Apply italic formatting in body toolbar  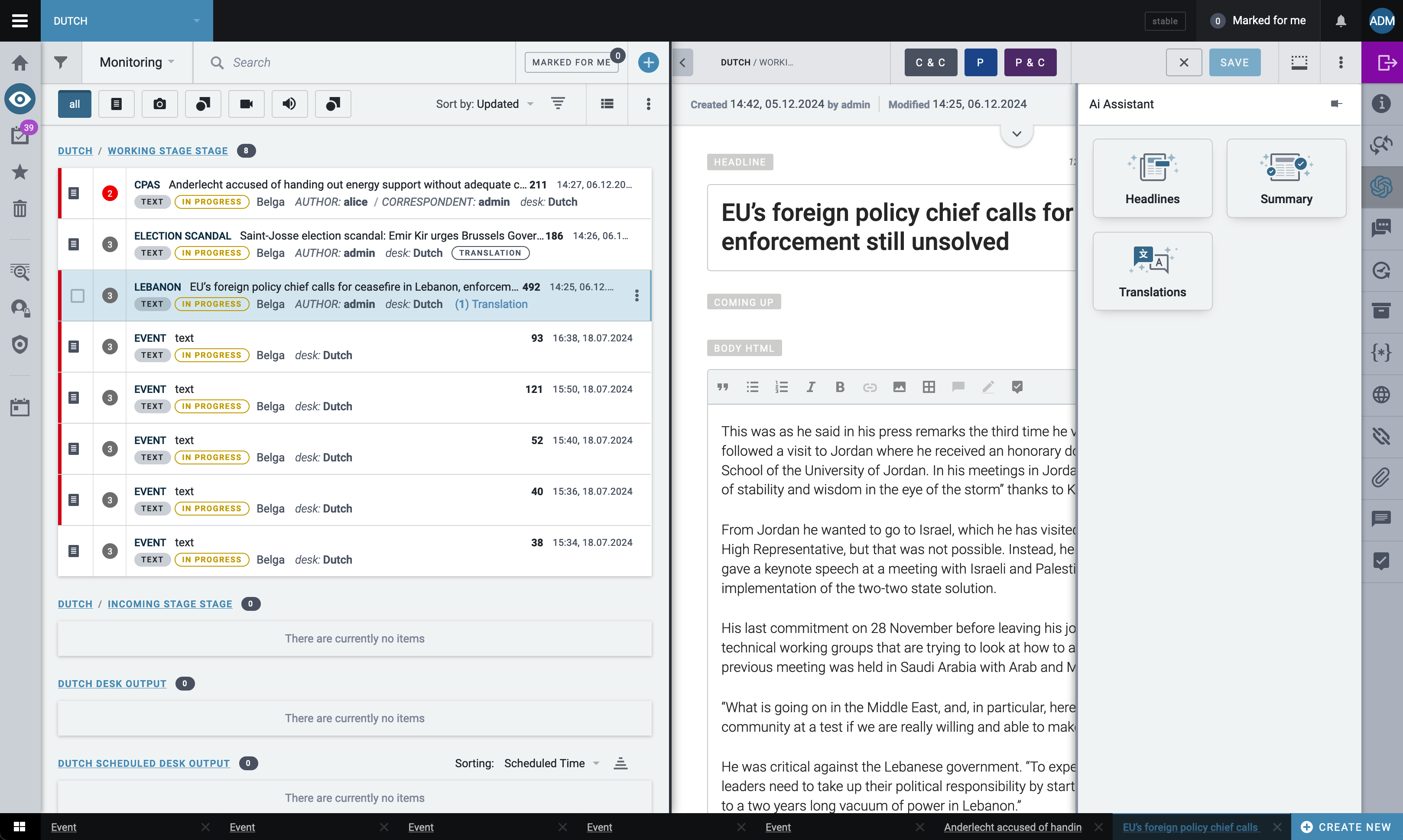coord(810,387)
